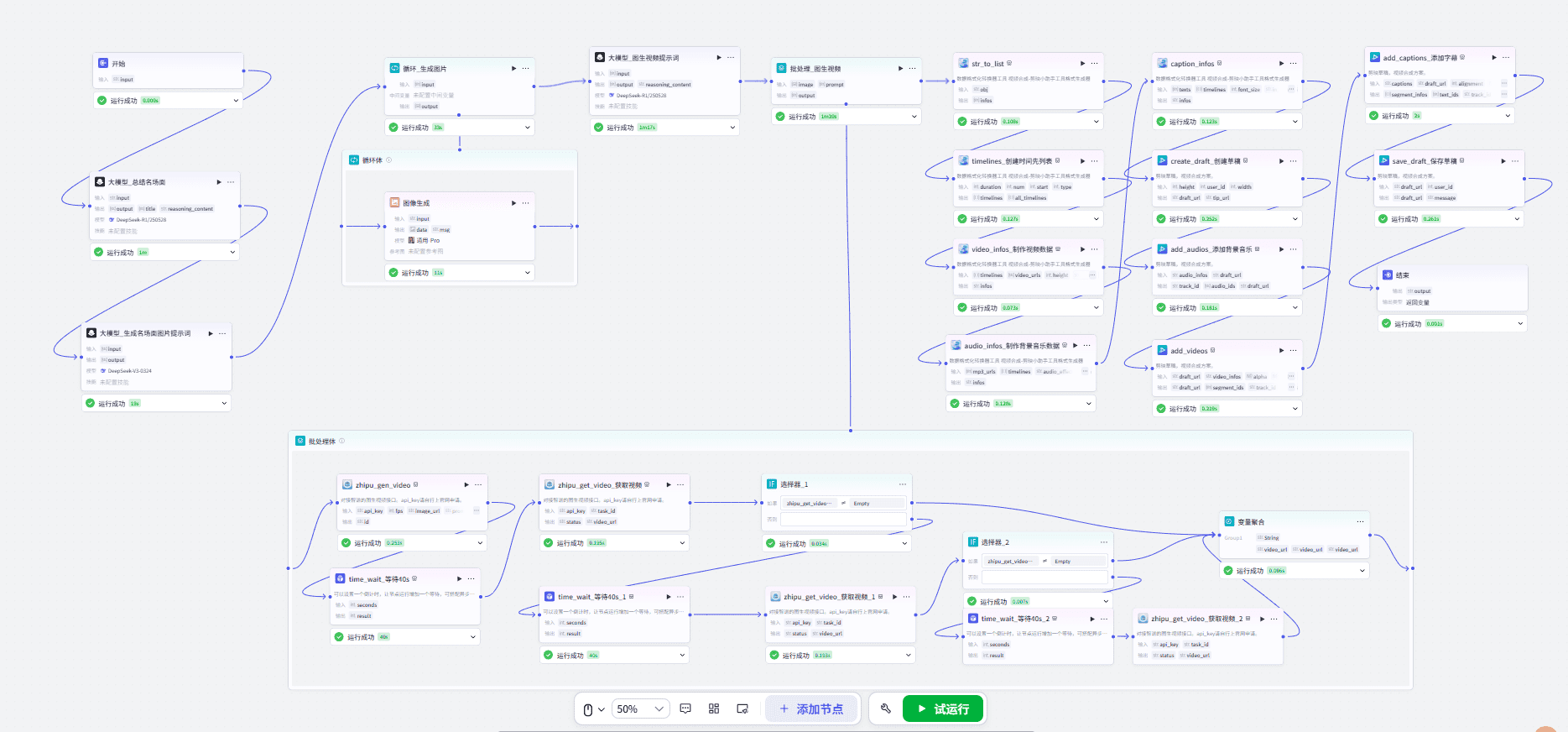Open more options for save_draft node
The height and width of the screenshot is (732, 1568).
[1515, 161]
